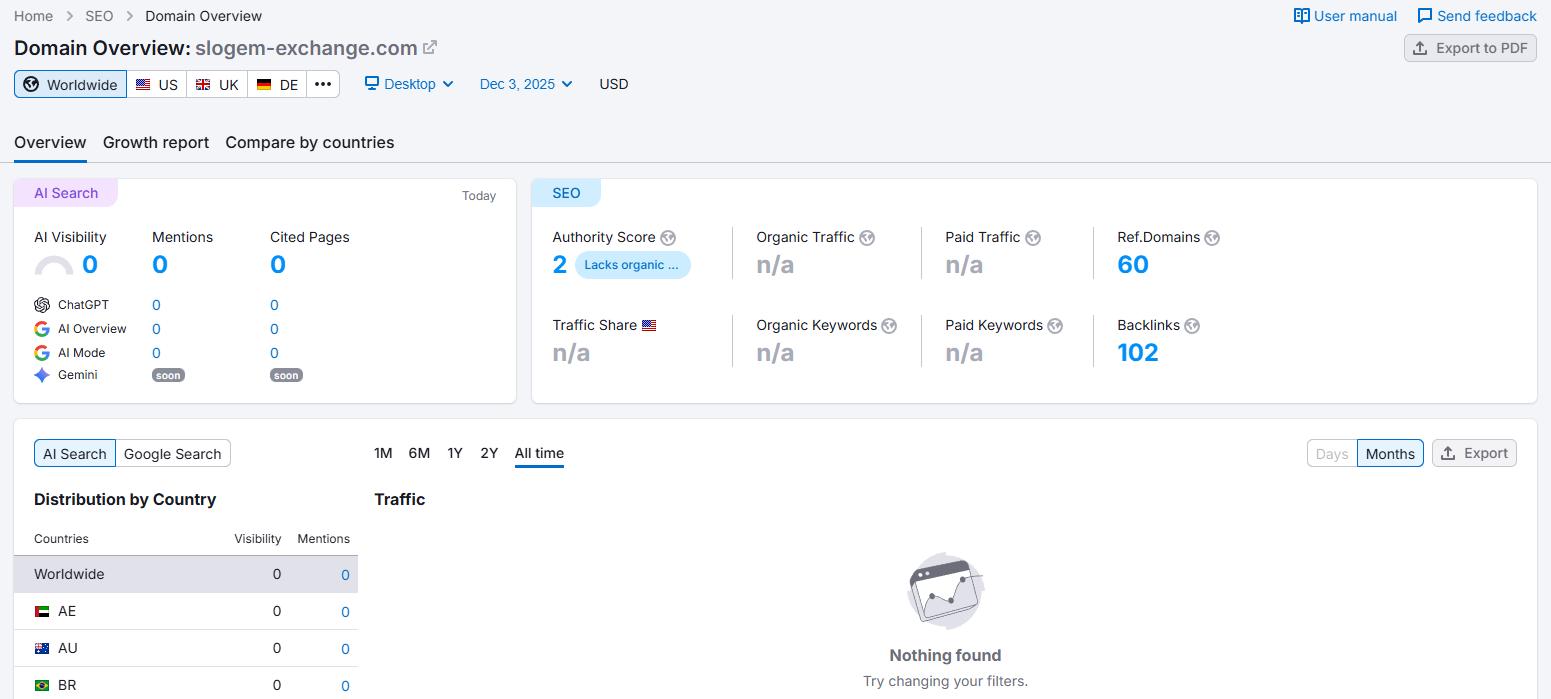Click the Nothing found chart illustration
The width and height of the screenshot is (1551, 699).
click(945, 591)
